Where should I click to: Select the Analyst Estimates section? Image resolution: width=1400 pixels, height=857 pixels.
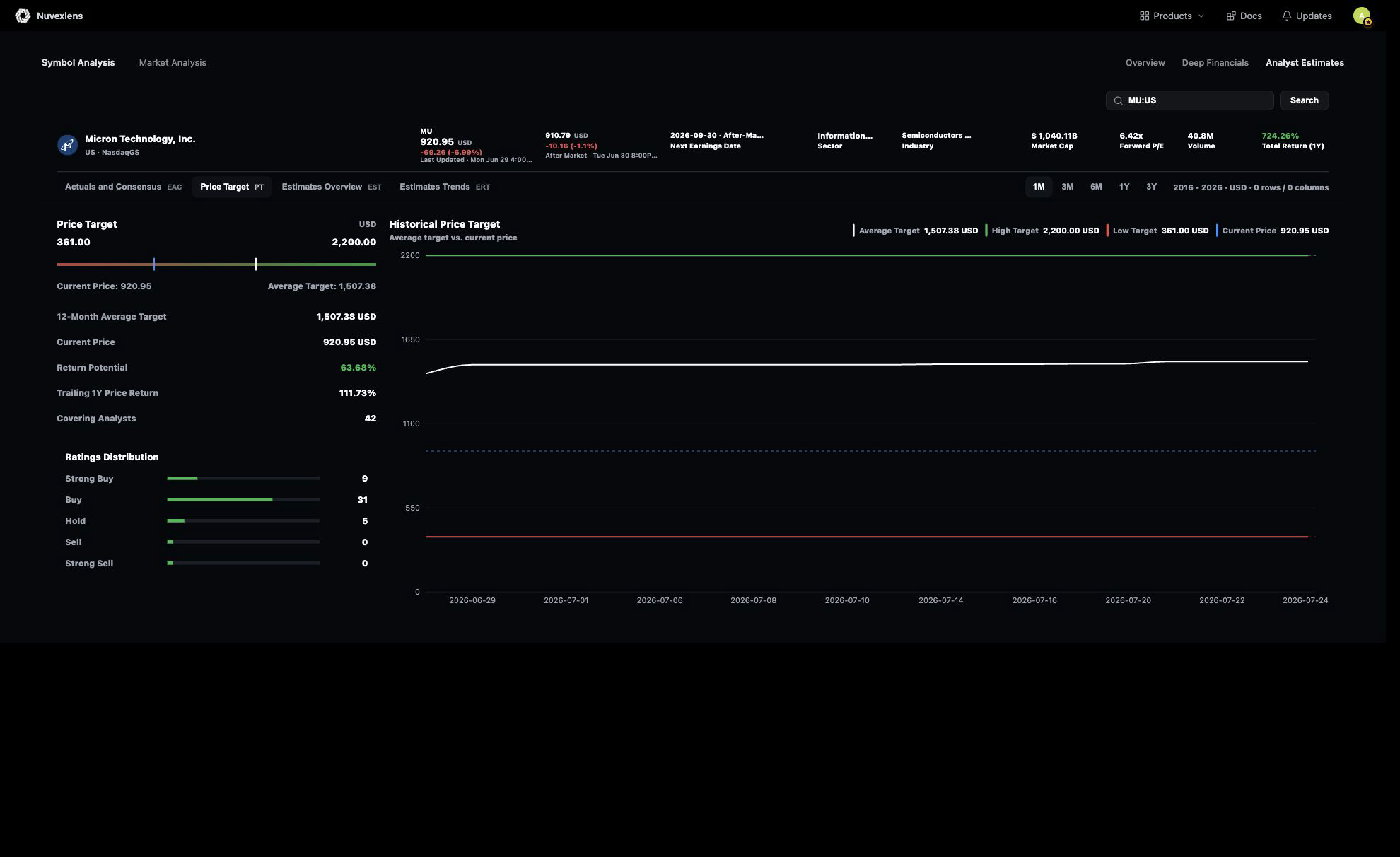[1305, 63]
